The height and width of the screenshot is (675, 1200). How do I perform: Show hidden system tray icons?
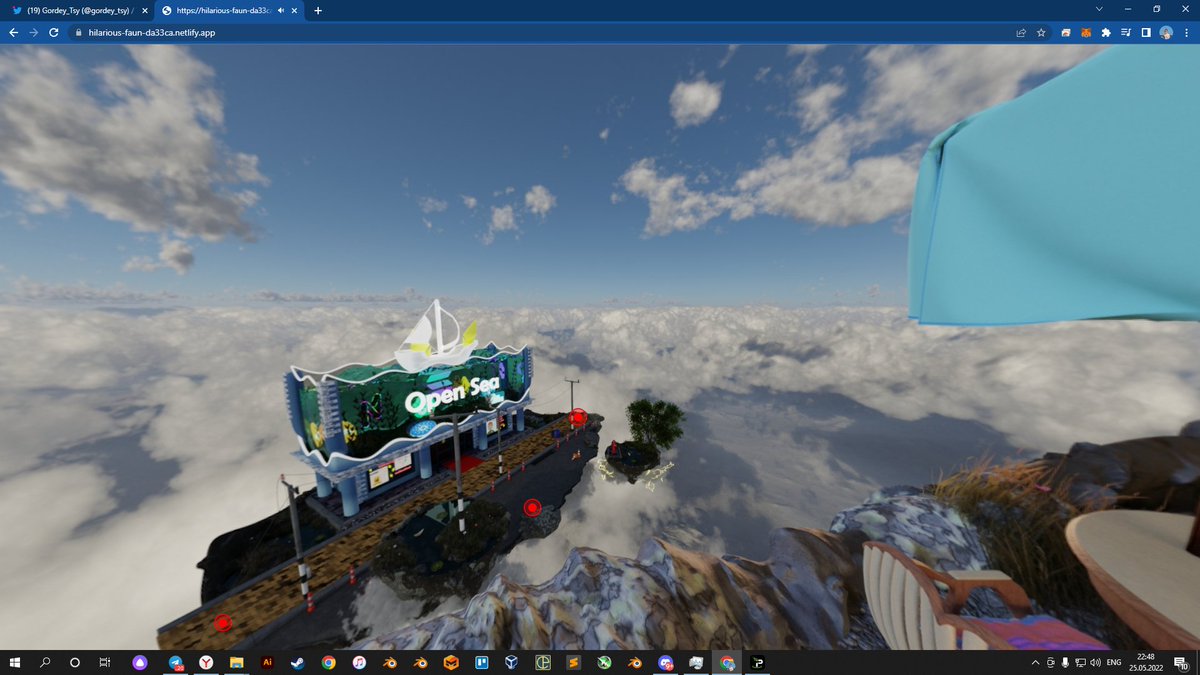pyautogui.click(x=1035, y=662)
